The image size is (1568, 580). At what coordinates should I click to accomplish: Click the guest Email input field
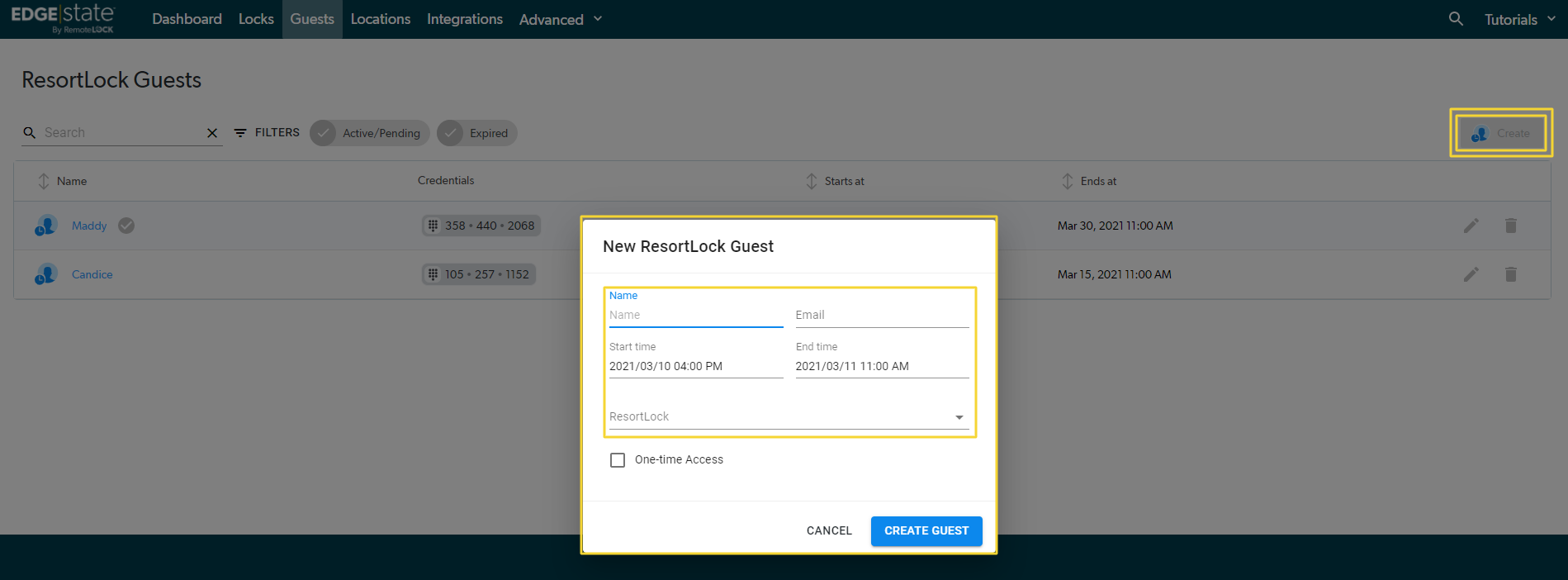coord(881,316)
